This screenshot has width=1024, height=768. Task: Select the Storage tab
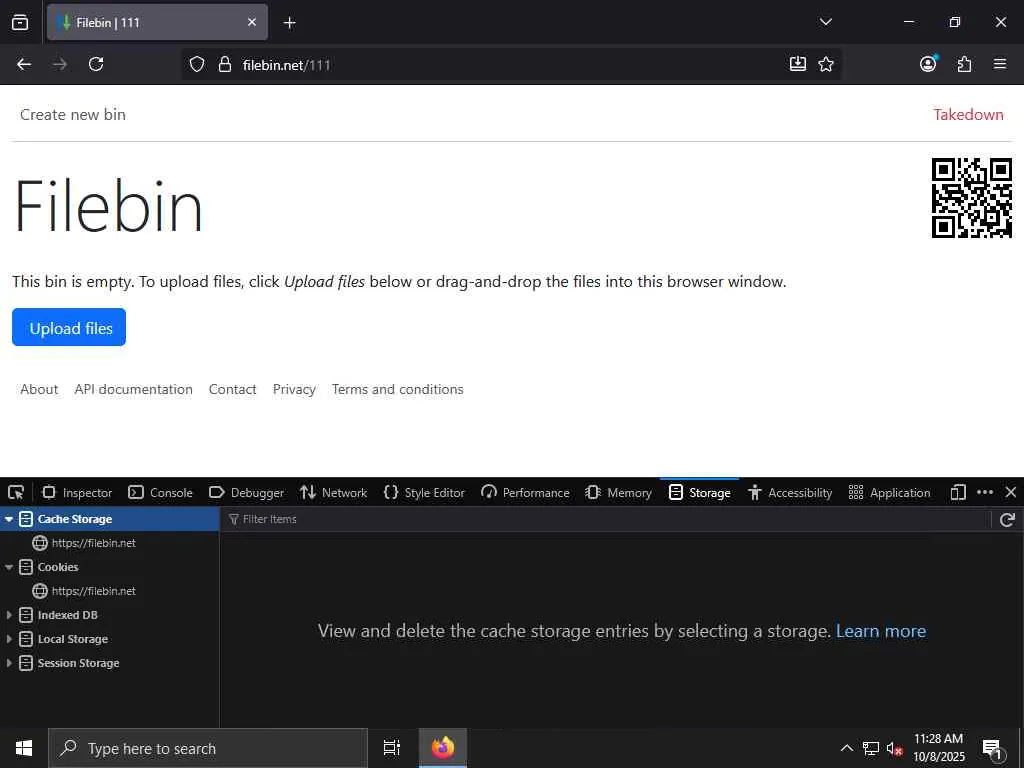pyautogui.click(x=699, y=492)
